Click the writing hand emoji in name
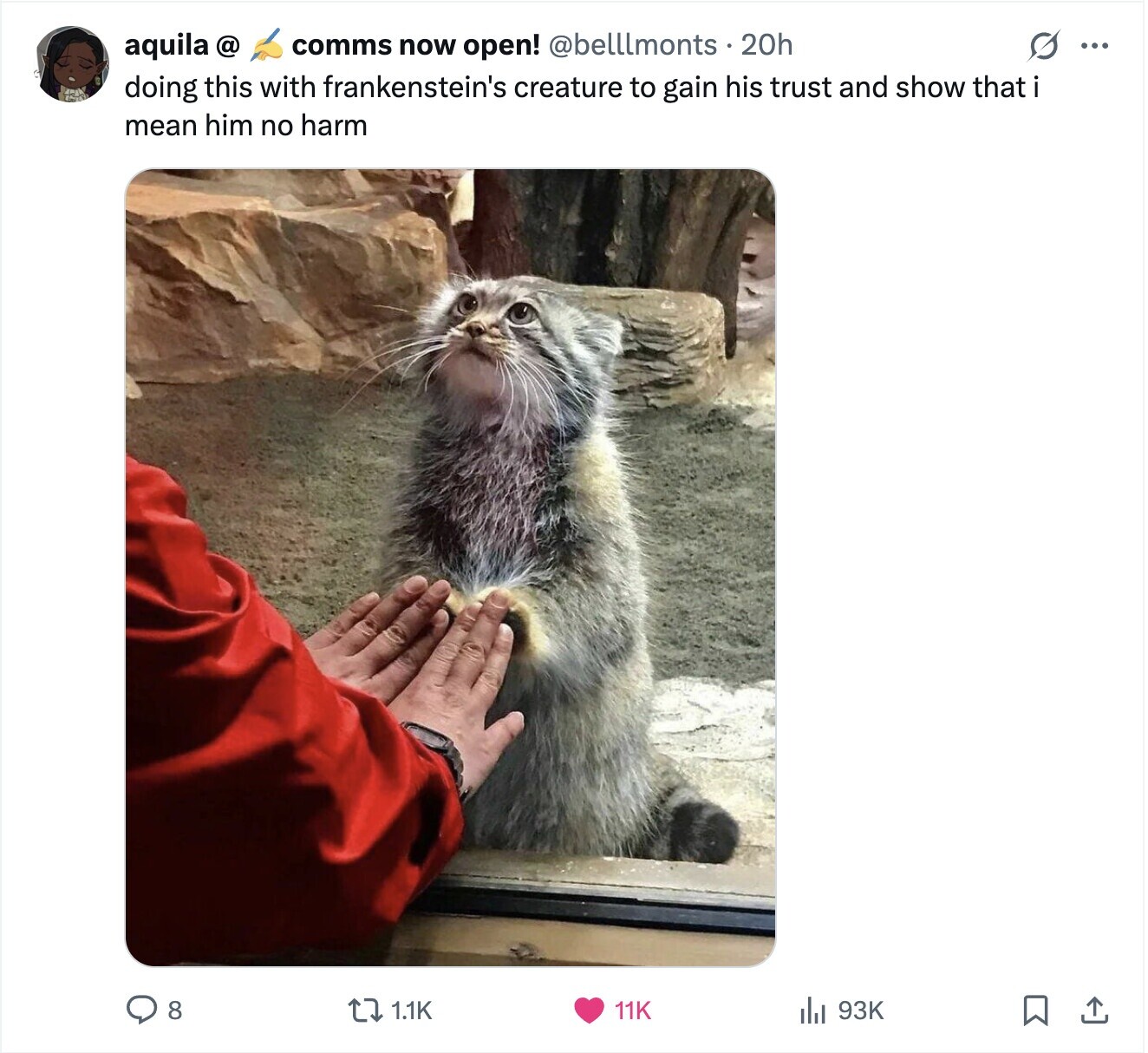Screen dimensions: 1148x1053 [266, 45]
